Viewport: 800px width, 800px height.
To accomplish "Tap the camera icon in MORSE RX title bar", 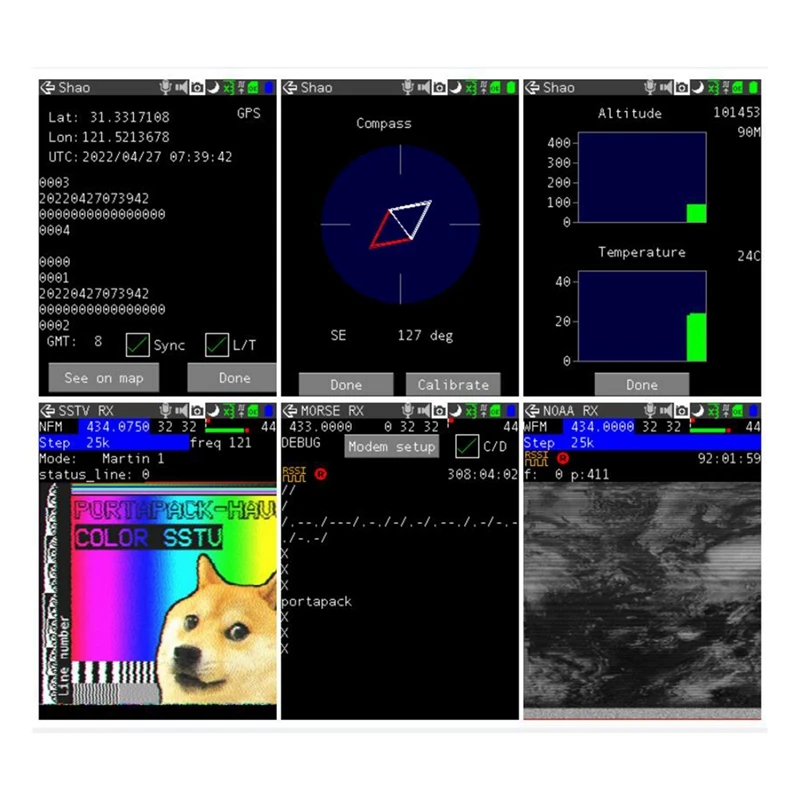I will click(439, 411).
